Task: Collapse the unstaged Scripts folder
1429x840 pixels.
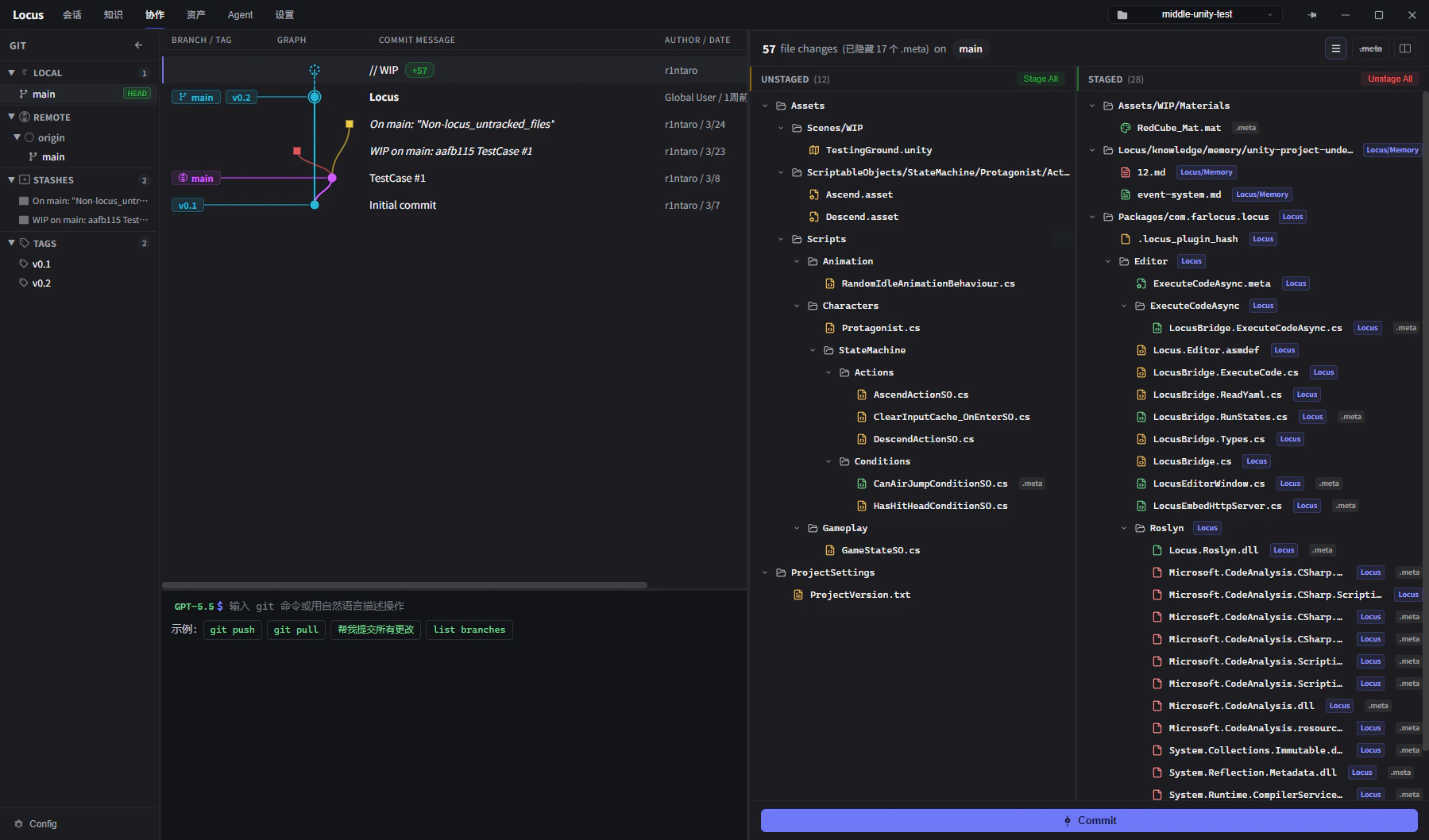Action: click(782, 239)
